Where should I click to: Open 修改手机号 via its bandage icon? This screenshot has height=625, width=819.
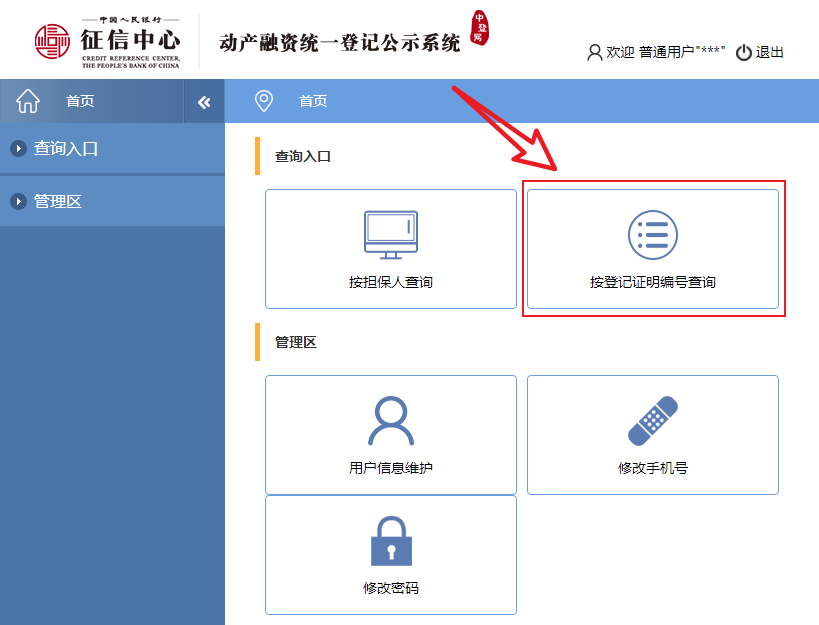(x=652, y=421)
